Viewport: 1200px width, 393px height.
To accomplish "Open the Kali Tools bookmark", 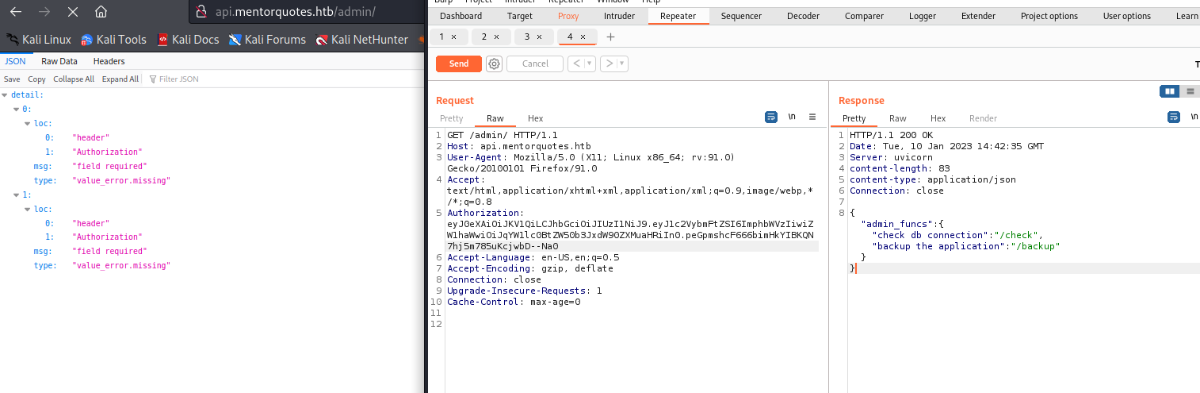I will pyautogui.click(x=113, y=40).
